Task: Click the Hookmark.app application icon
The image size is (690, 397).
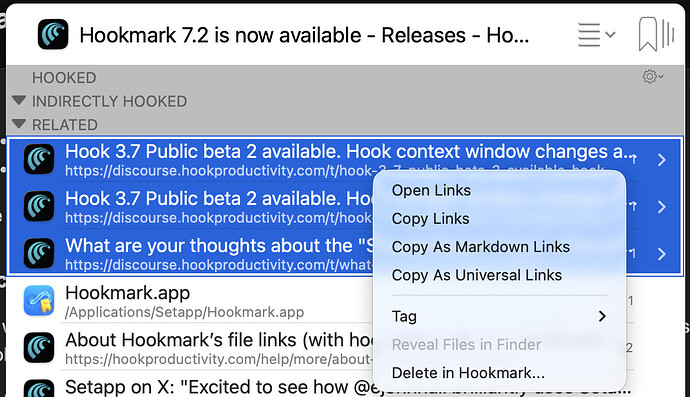Action: pos(39,301)
